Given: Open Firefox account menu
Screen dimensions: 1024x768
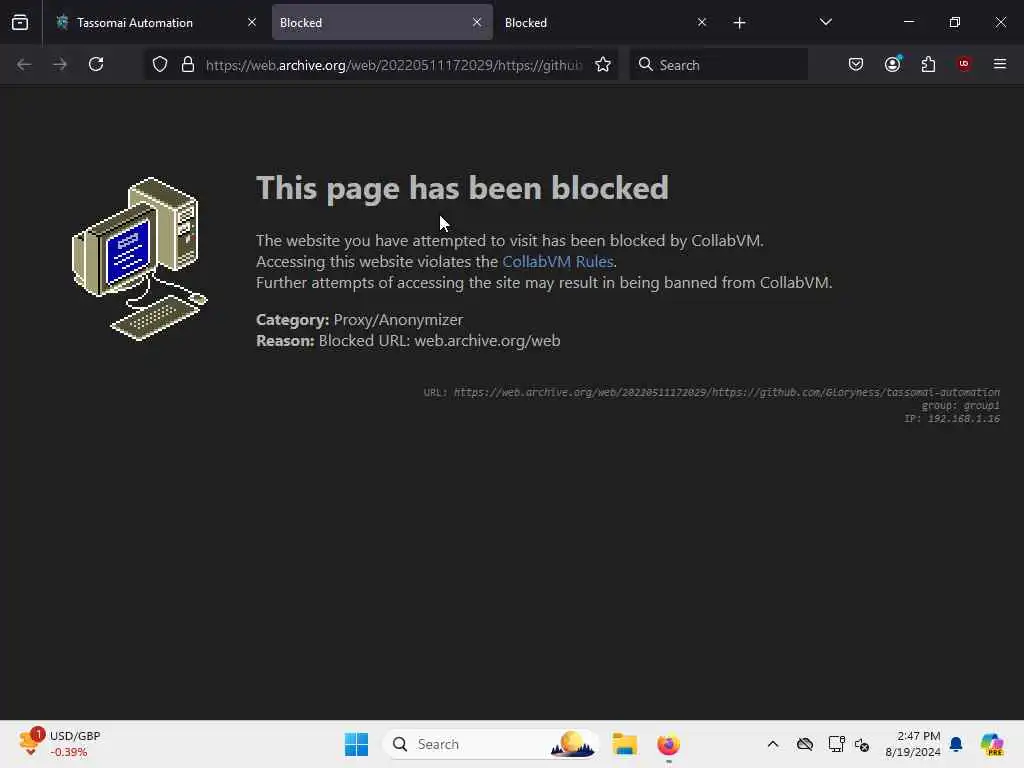Looking at the screenshot, I should tap(892, 64).
